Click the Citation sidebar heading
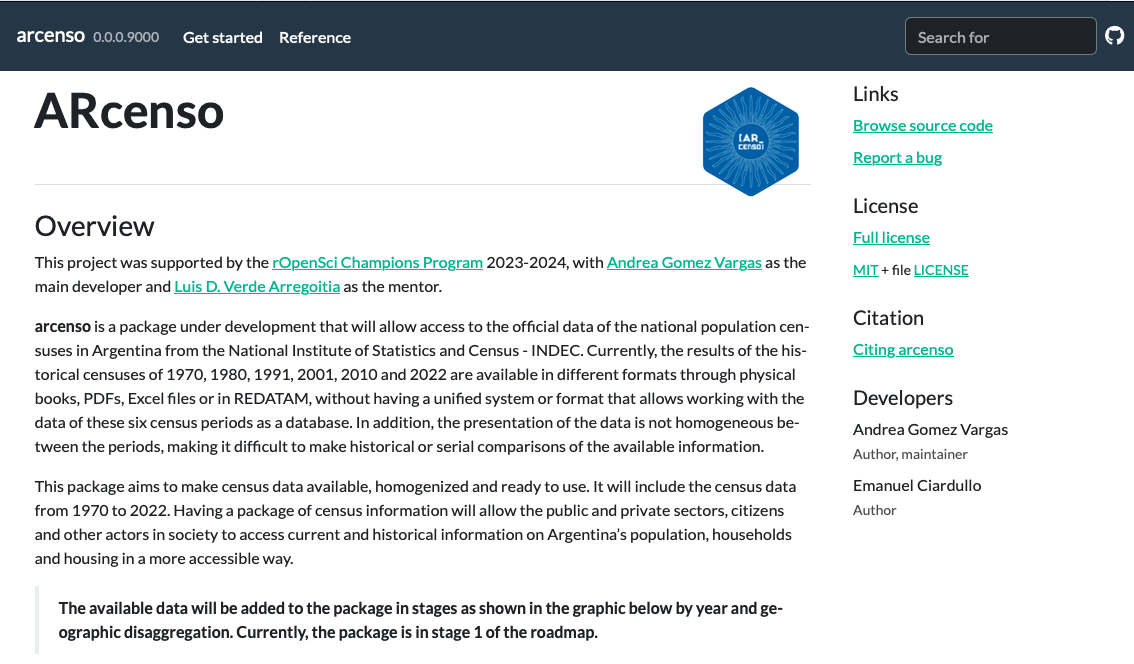The height and width of the screenshot is (664, 1134). [x=888, y=318]
